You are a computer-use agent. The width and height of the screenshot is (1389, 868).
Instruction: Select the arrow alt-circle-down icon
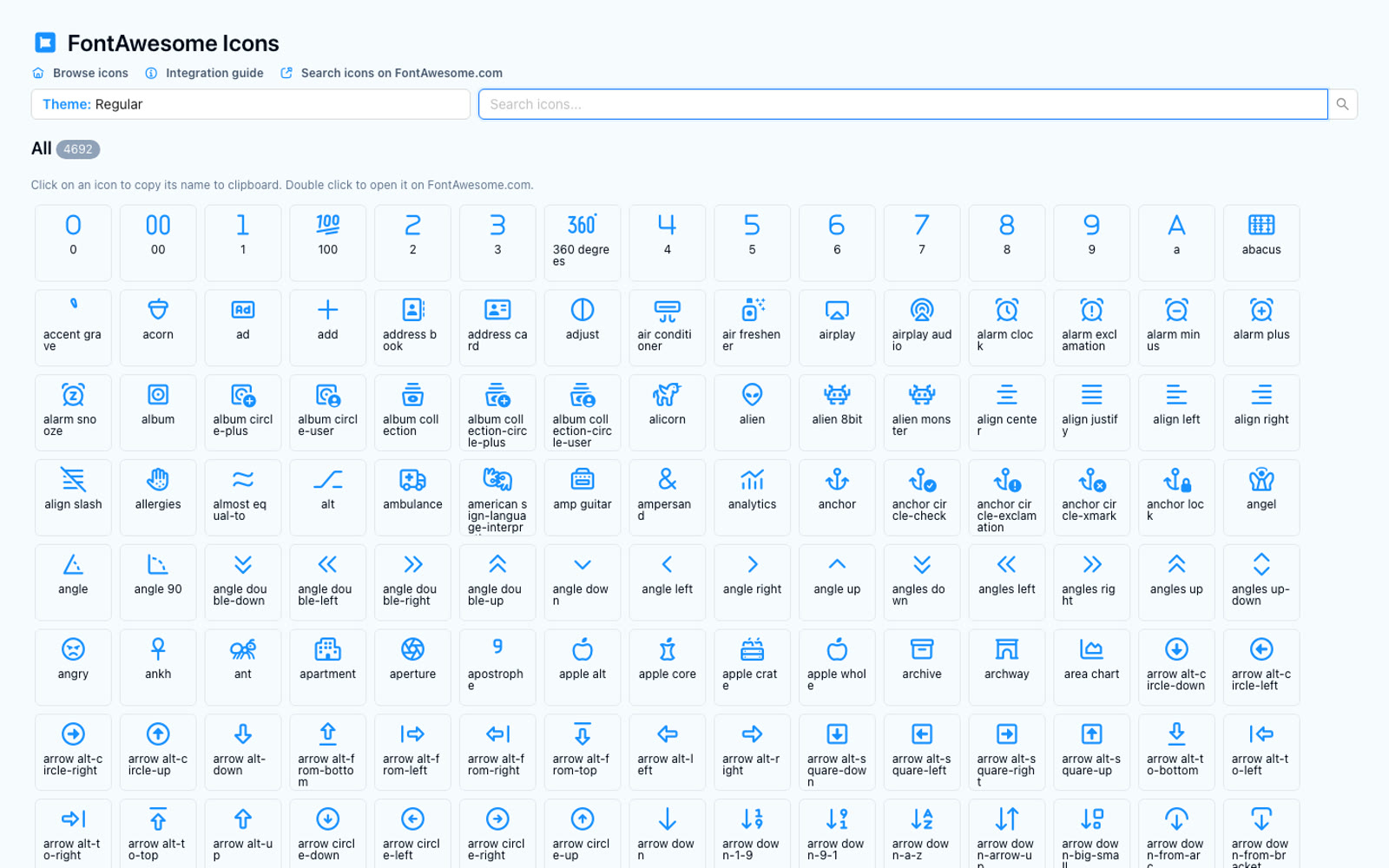pos(1176,667)
